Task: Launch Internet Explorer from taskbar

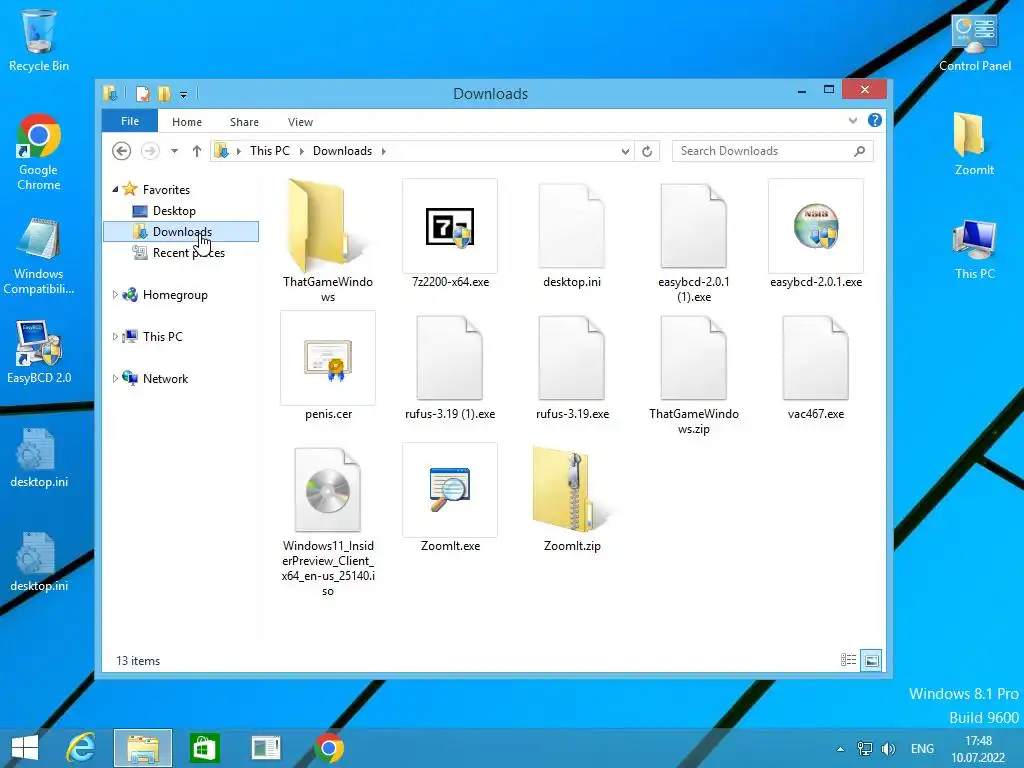Action: click(81, 748)
